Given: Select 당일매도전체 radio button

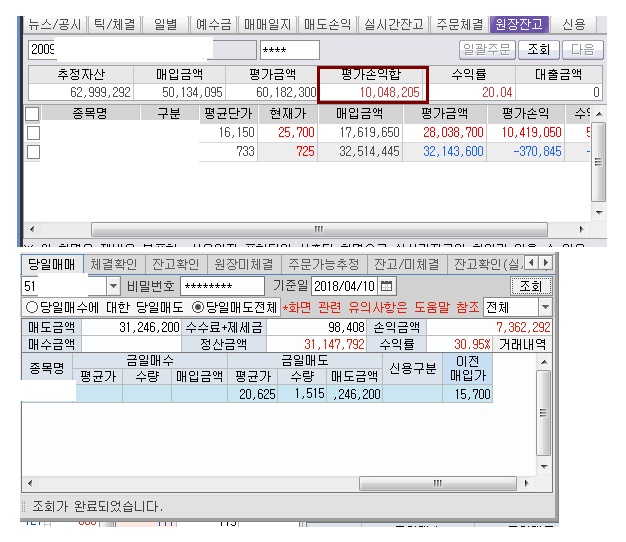Looking at the screenshot, I should tap(197, 307).
